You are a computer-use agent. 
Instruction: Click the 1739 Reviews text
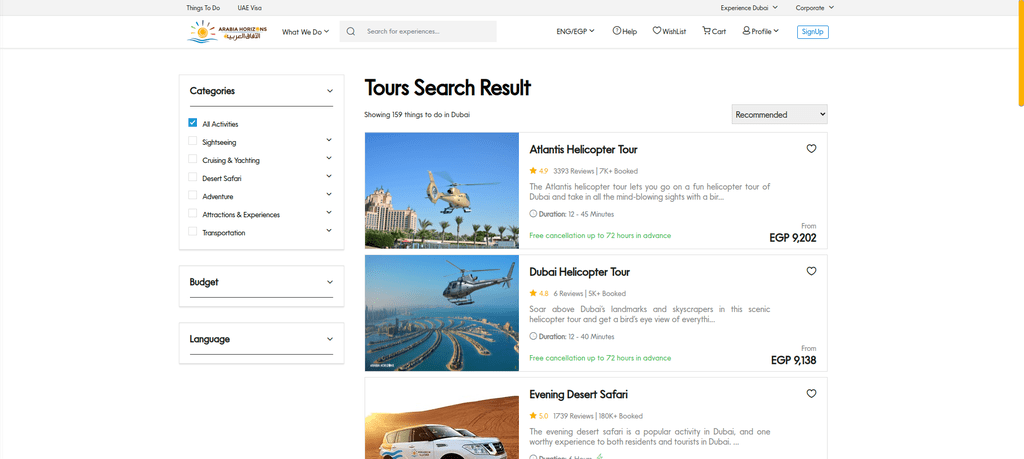(573, 416)
